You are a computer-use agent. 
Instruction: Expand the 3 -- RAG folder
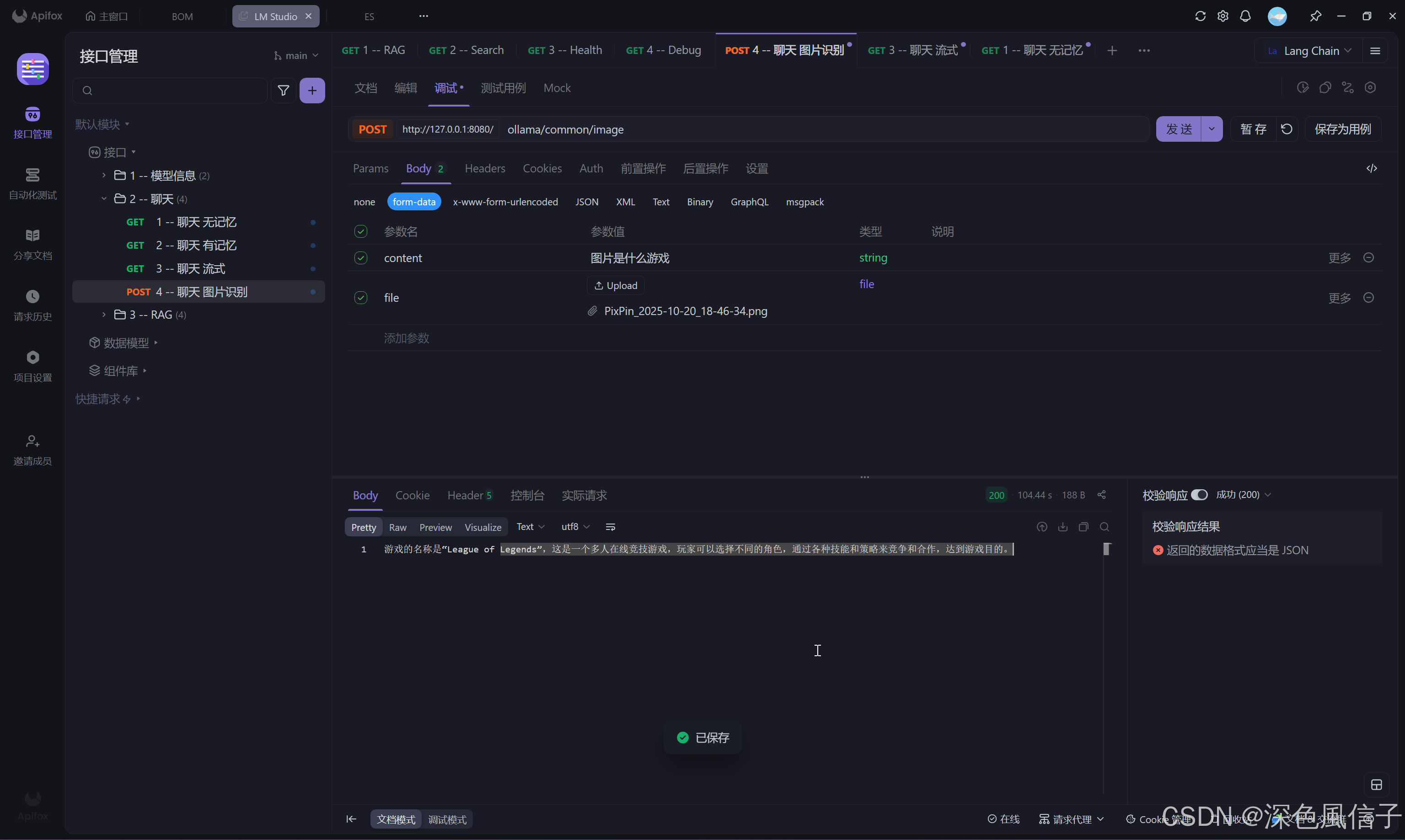104,315
